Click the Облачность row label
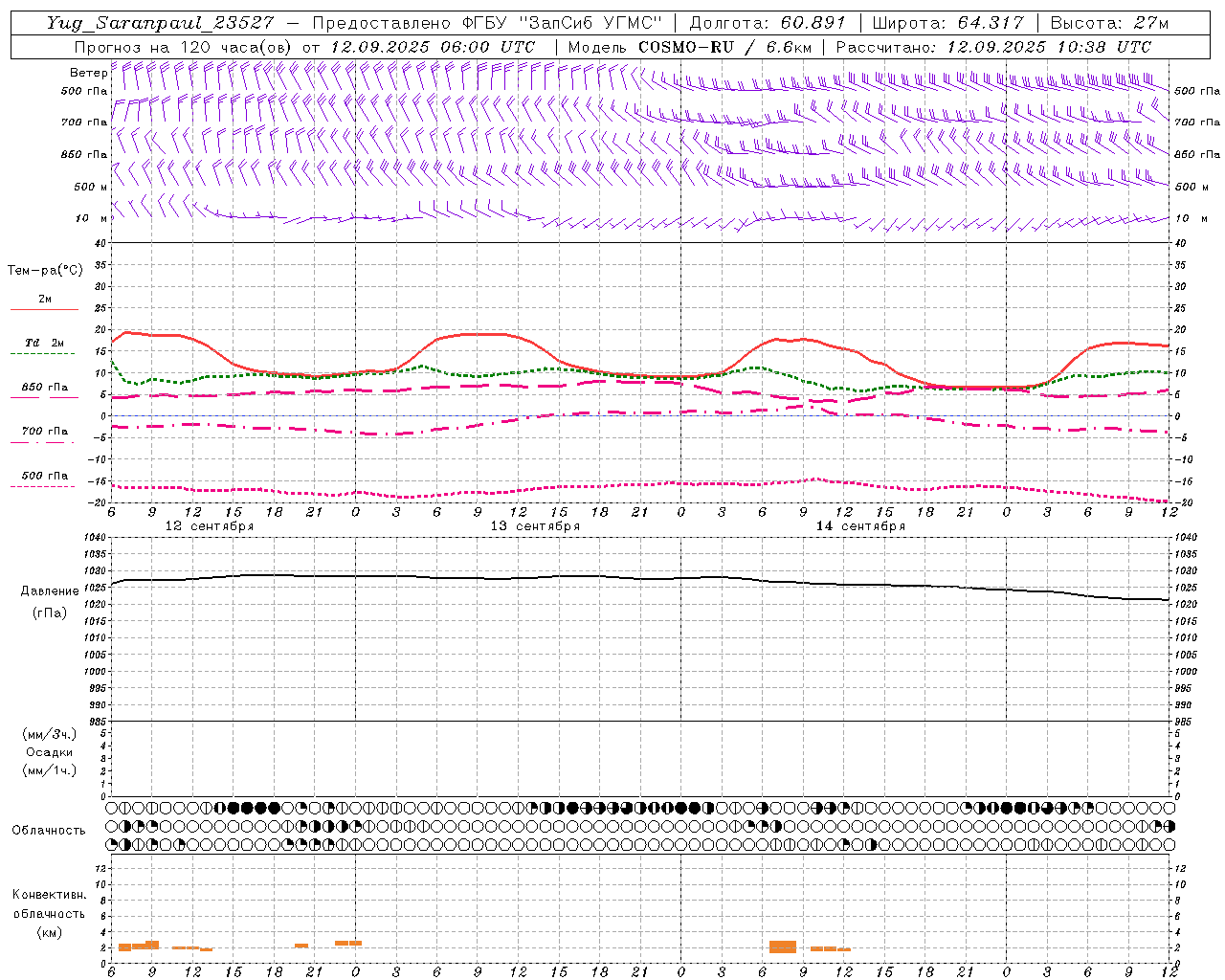 (x=49, y=830)
